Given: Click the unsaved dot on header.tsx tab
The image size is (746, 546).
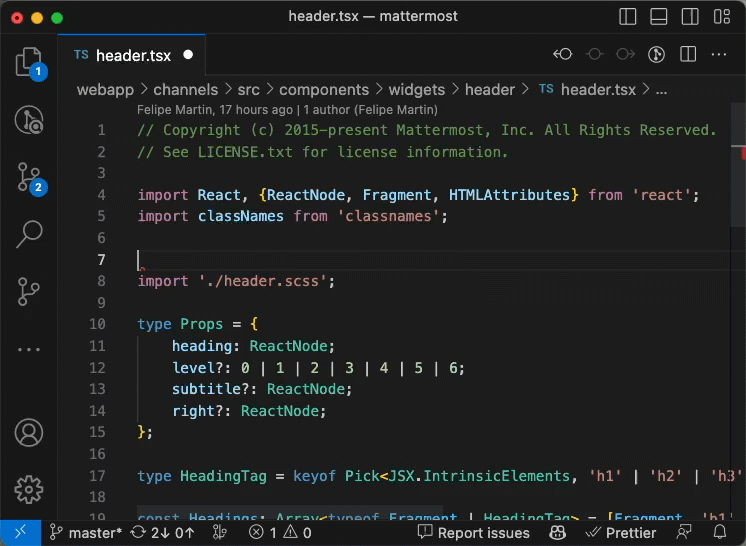Looking at the screenshot, I should pos(188,55).
